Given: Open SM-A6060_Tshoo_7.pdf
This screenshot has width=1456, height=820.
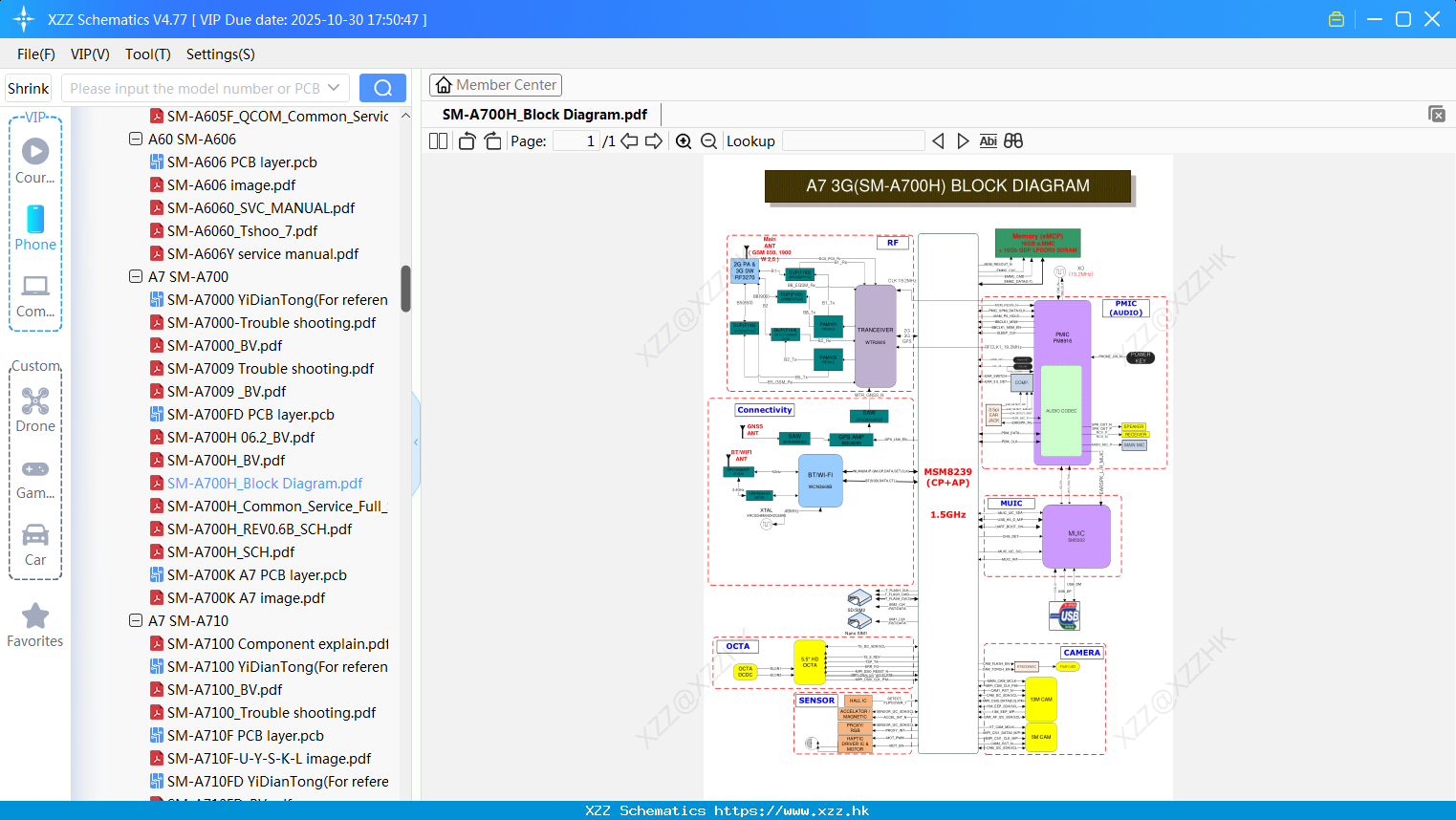Looking at the screenshot, I should (x=242, y=230).
